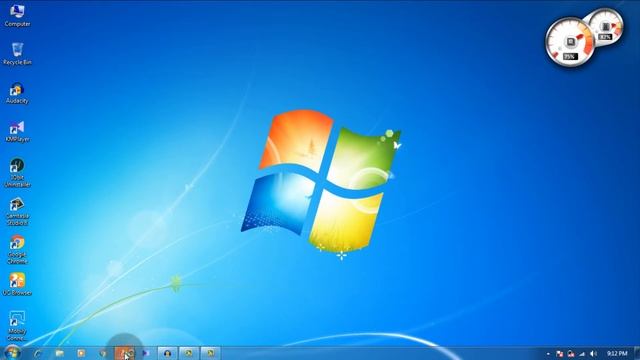Select the Computer desktop icon
640x360 pixels.
click(17, 16)
